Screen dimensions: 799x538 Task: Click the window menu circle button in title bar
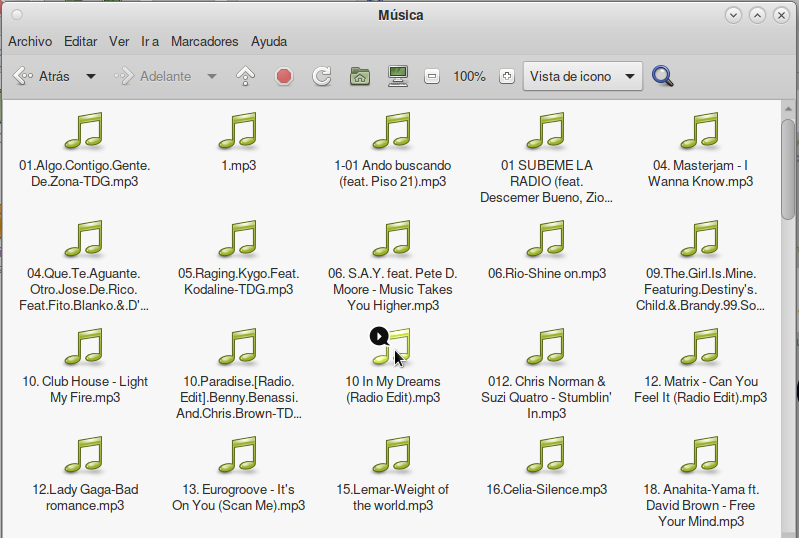pos(17,15)
